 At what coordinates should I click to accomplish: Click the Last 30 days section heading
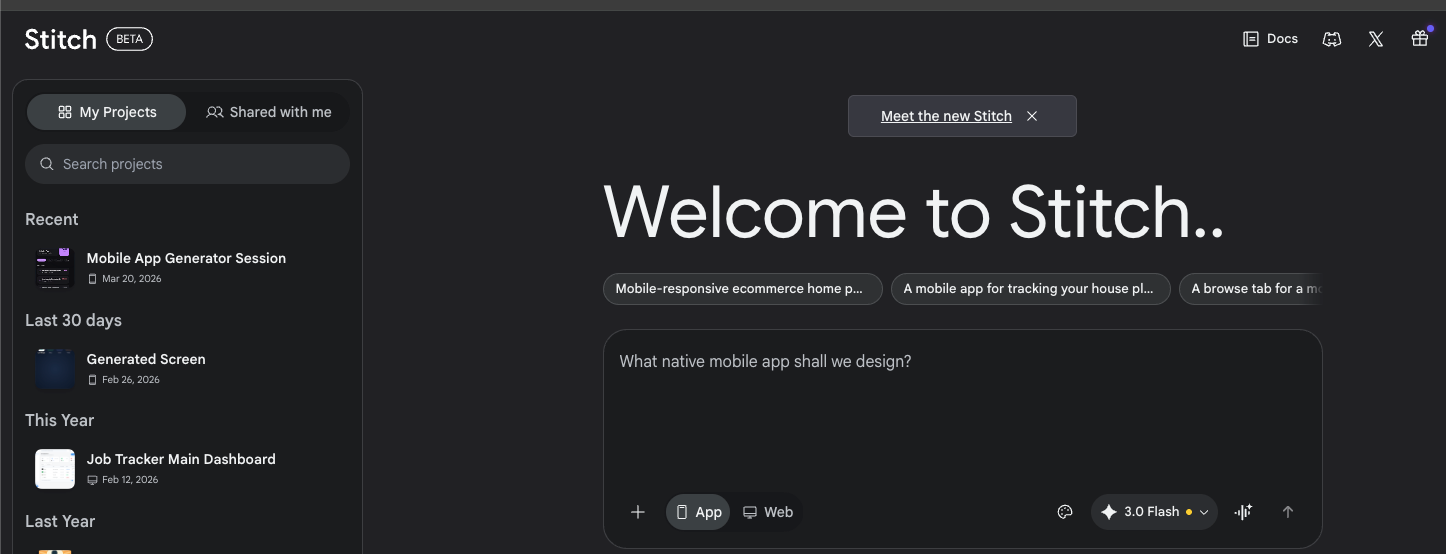(x=73, y=320)
